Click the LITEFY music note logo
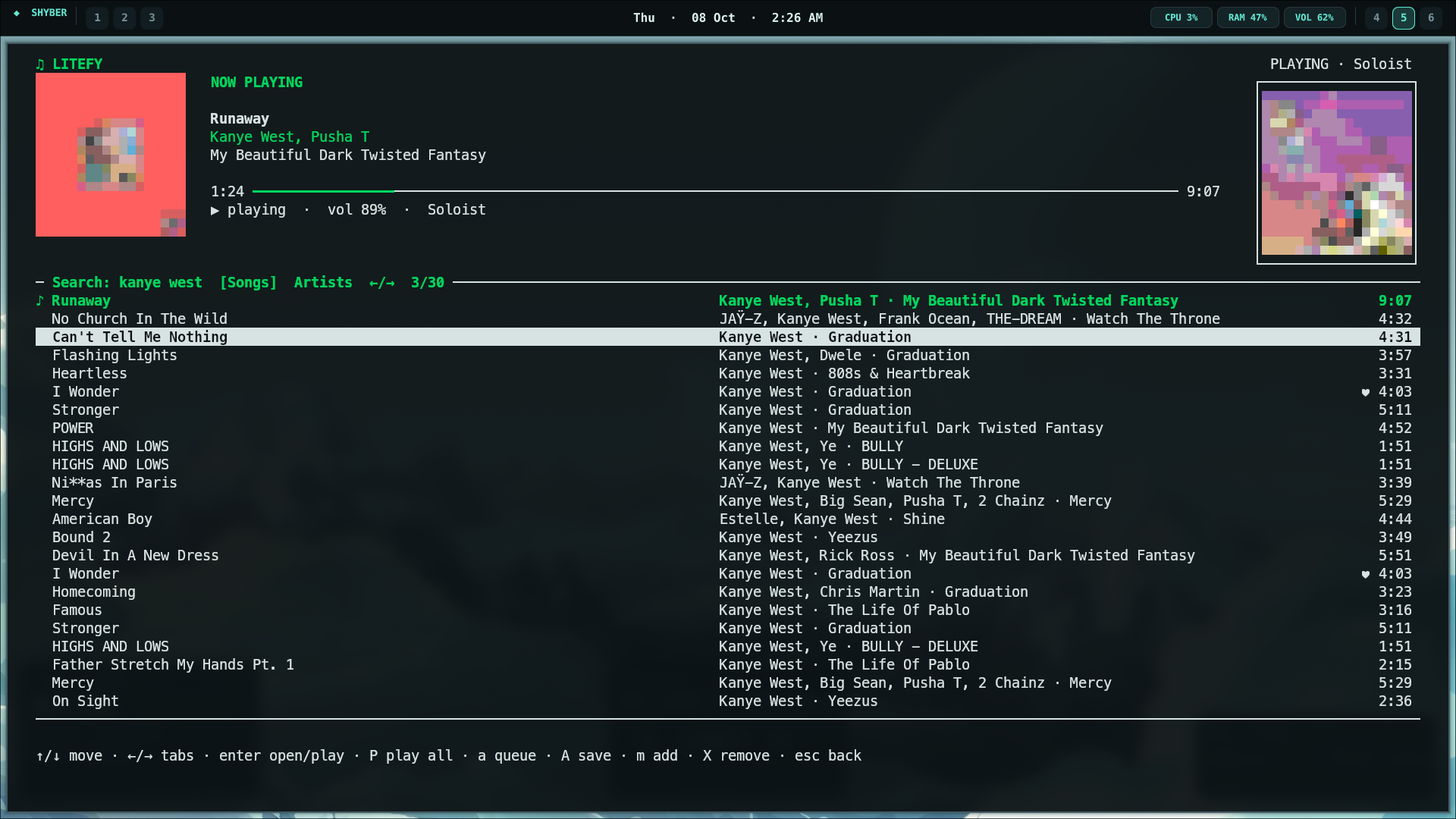The width and height of the screenshot is (1456, 819). pos(40,64)
